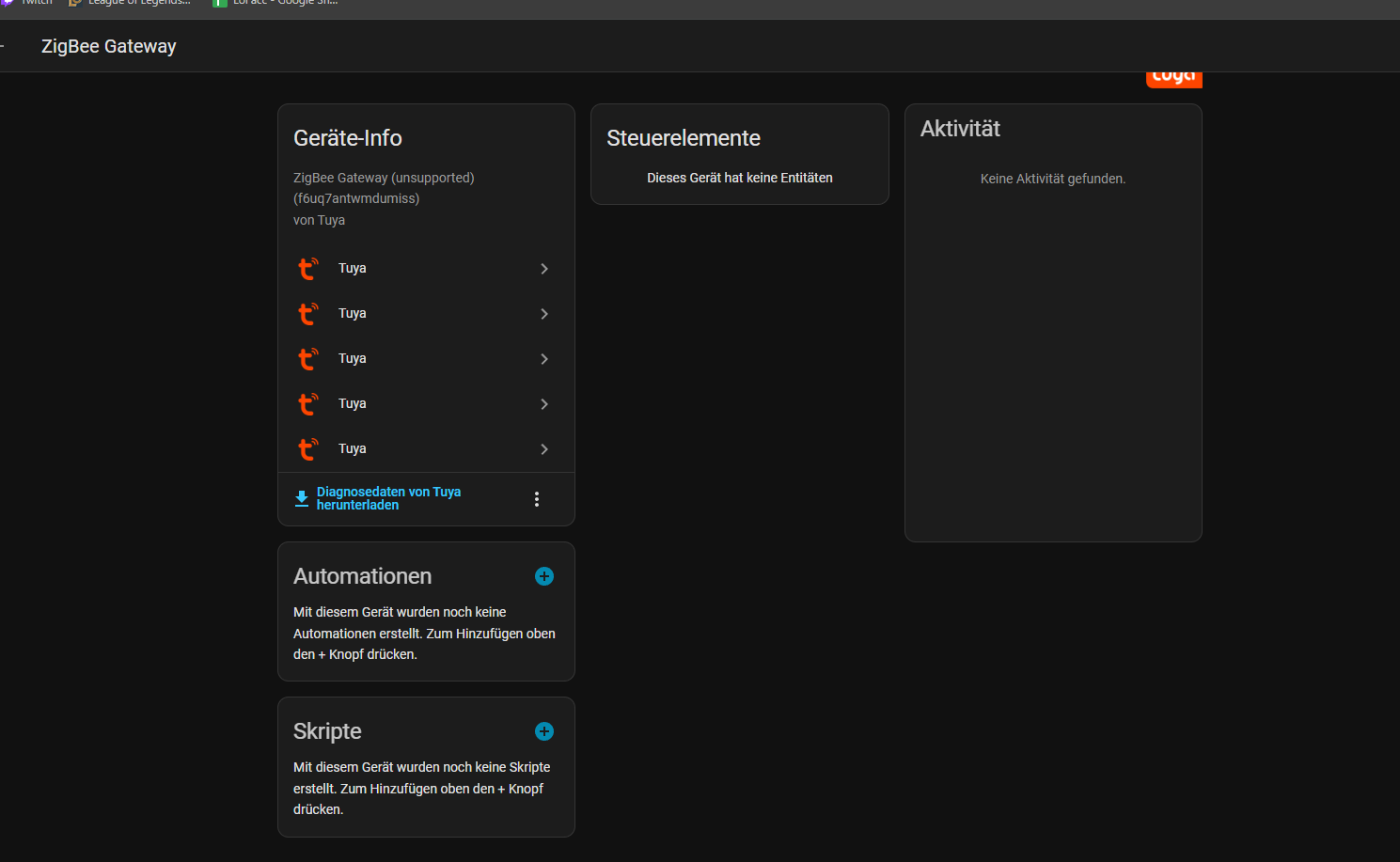This screenshot has height=862, width=1400.
Task: Click the ZigBee Gateway page title
Action: pos(109,46)
